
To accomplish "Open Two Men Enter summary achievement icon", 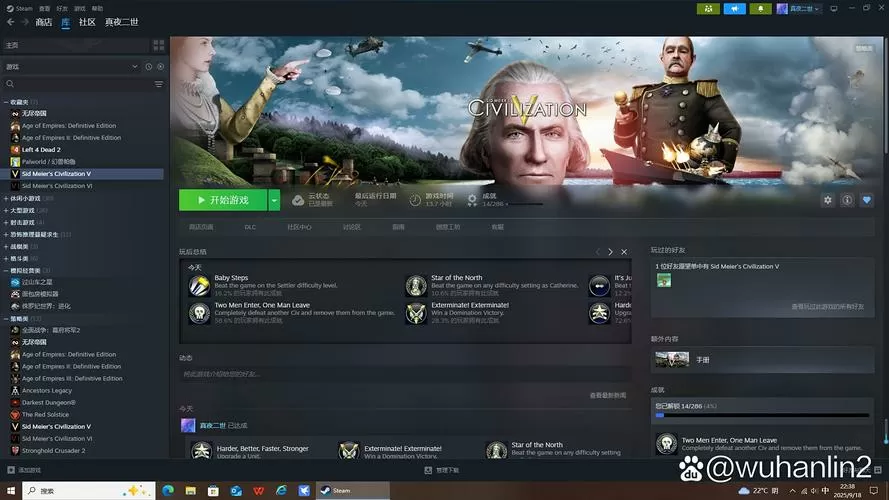I will click(200, 313).
